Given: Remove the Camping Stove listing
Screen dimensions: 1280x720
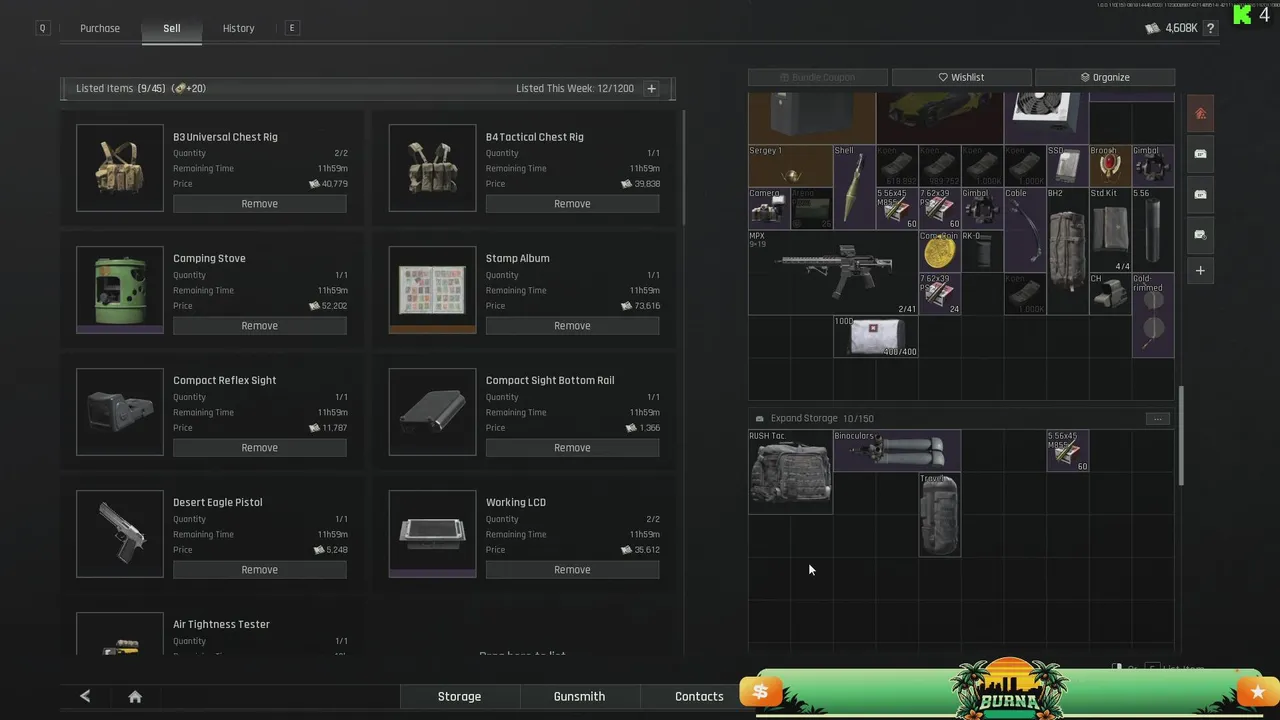Looking at the screenshot, I should click(x=260, y=326).
